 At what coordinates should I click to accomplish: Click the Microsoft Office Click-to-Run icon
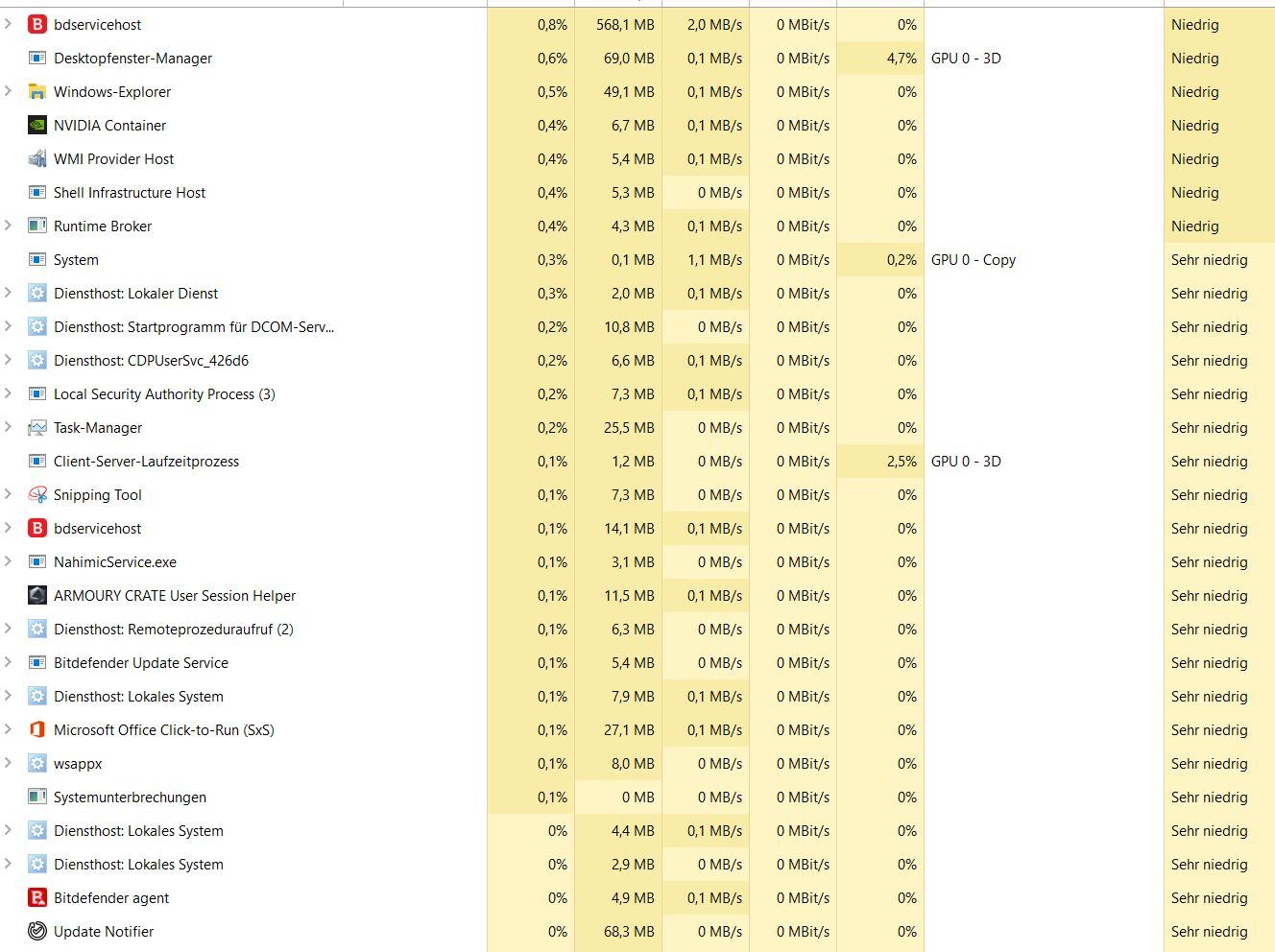[36, 730]
